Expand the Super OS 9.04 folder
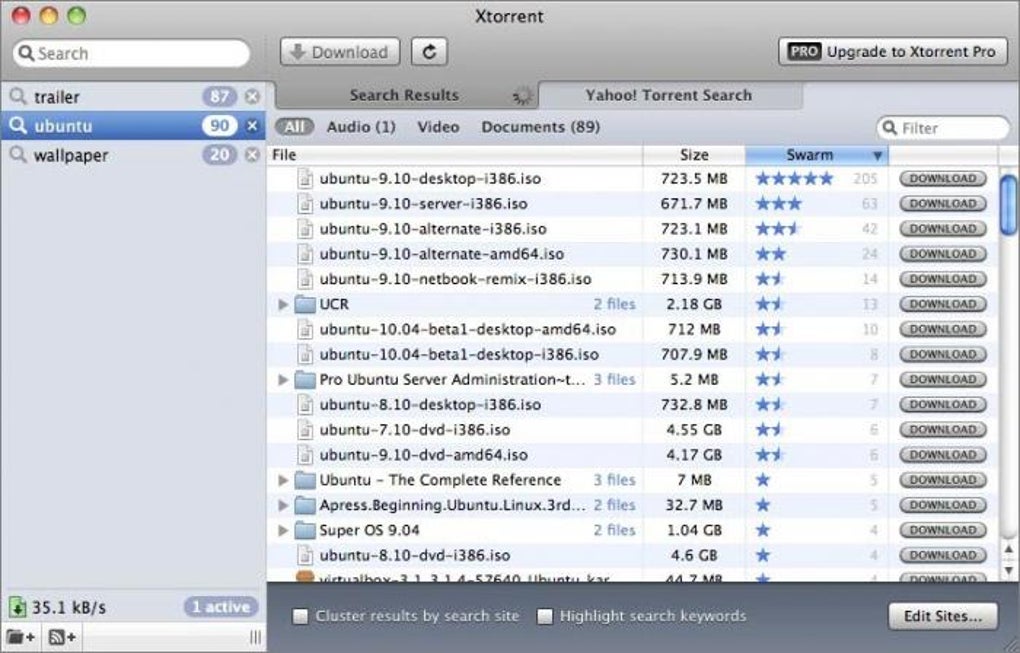The width and height of the screenshot is (1020, 653). pos(283,530)
